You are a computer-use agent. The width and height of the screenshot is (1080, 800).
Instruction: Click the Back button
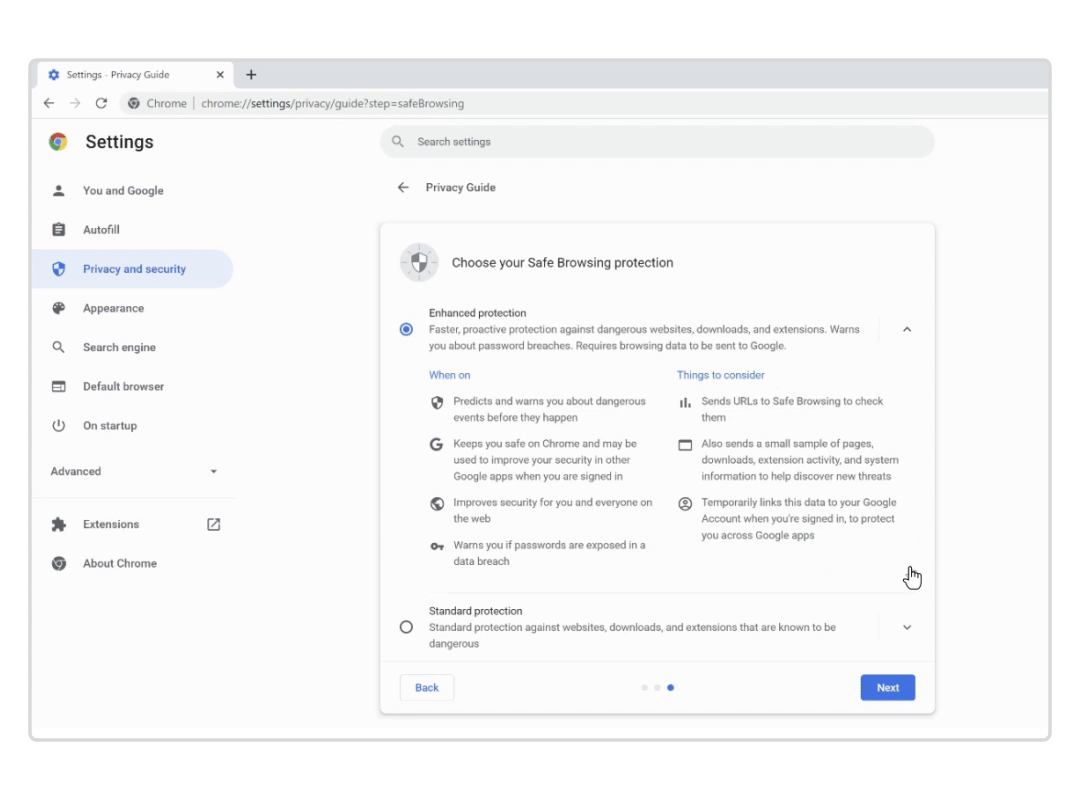pos(426,687)
